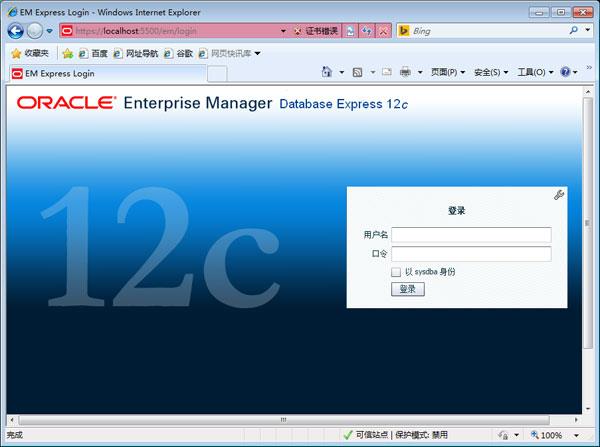Click the compatibility view icon

pyautogui.click(x=350, y=31)
